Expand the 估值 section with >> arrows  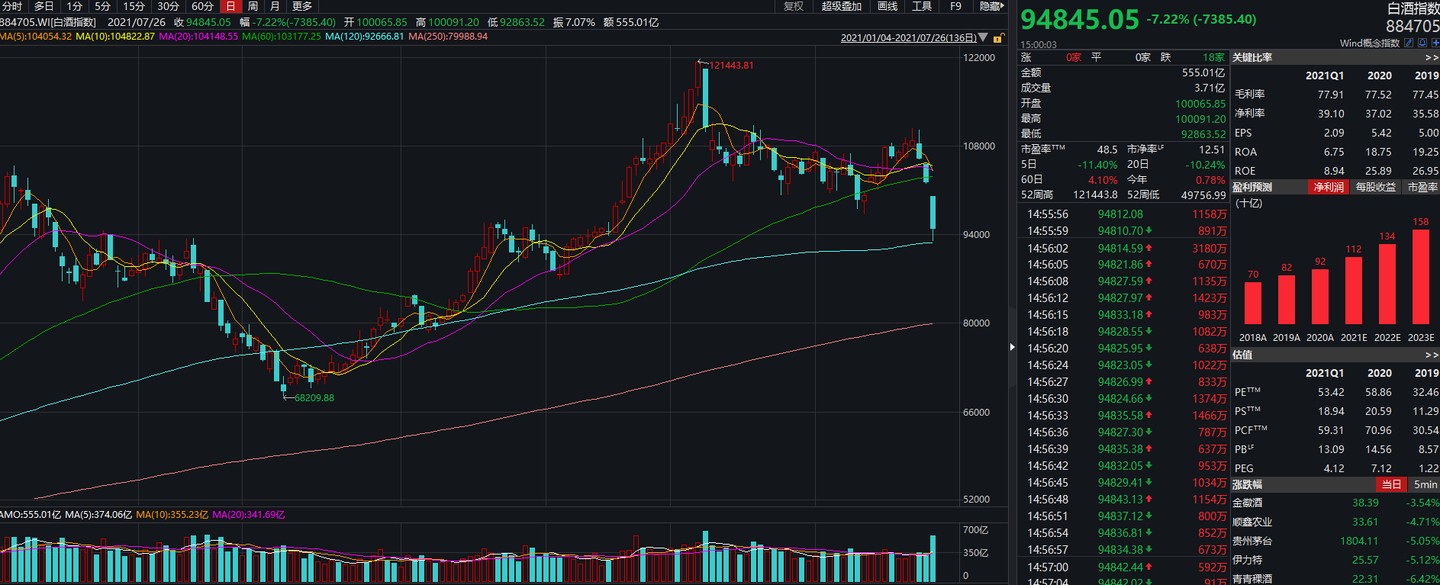(x=1431, y=355)
